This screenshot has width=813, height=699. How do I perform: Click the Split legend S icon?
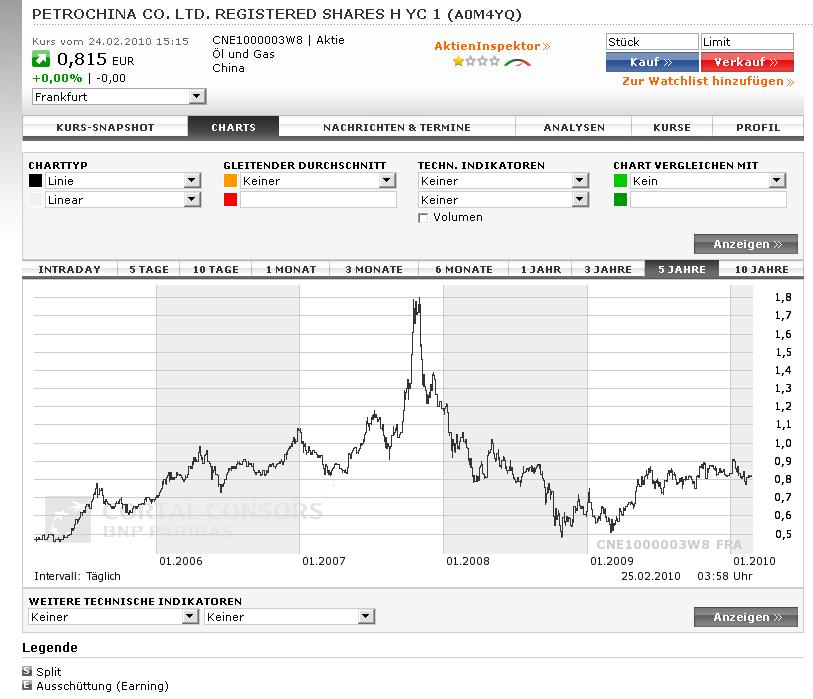click(27, 671)
